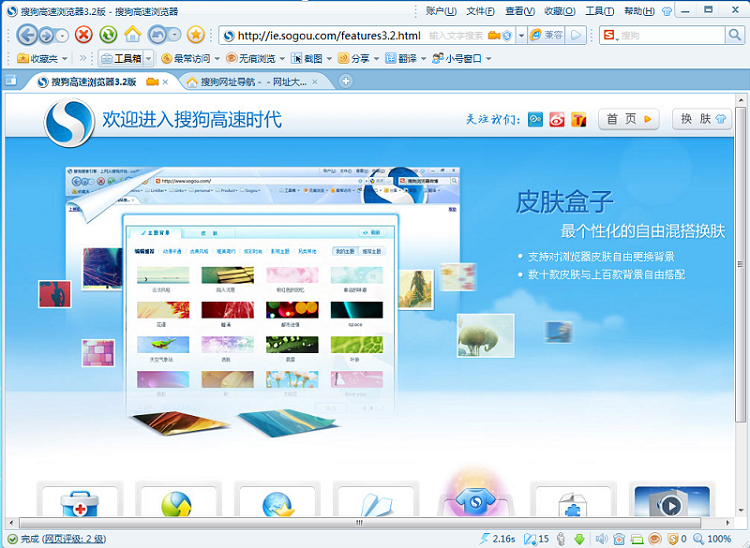The width and height of the screenshot is (750, 548).
Task: Click the skin shirt icon in title bar
Action: pos(666,11)
